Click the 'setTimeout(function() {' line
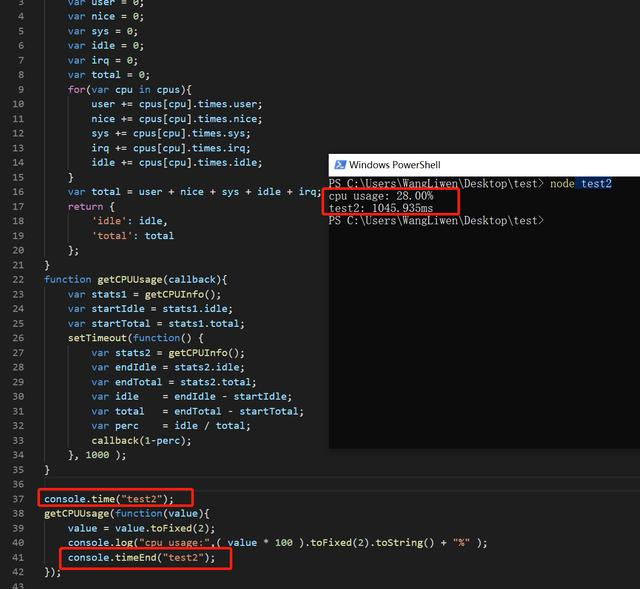The height and width of the screenshot is (589, 640). (136, 338)
